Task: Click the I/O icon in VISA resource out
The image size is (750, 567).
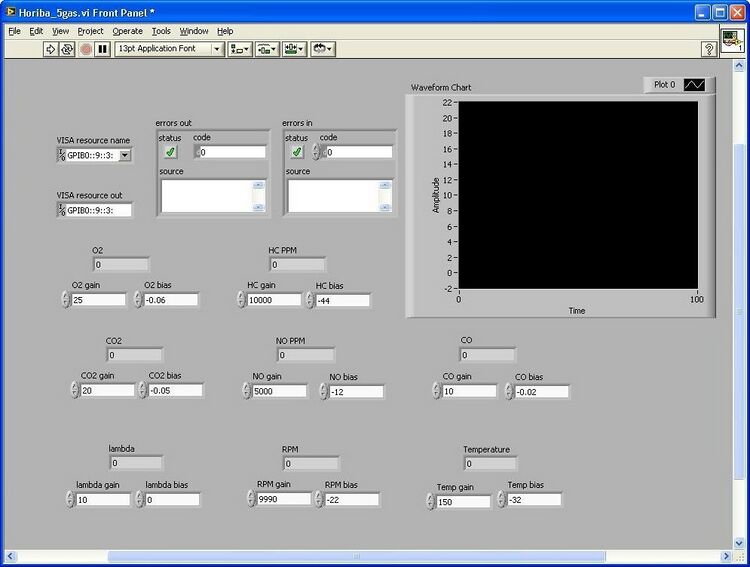Action: click(61, 210)
